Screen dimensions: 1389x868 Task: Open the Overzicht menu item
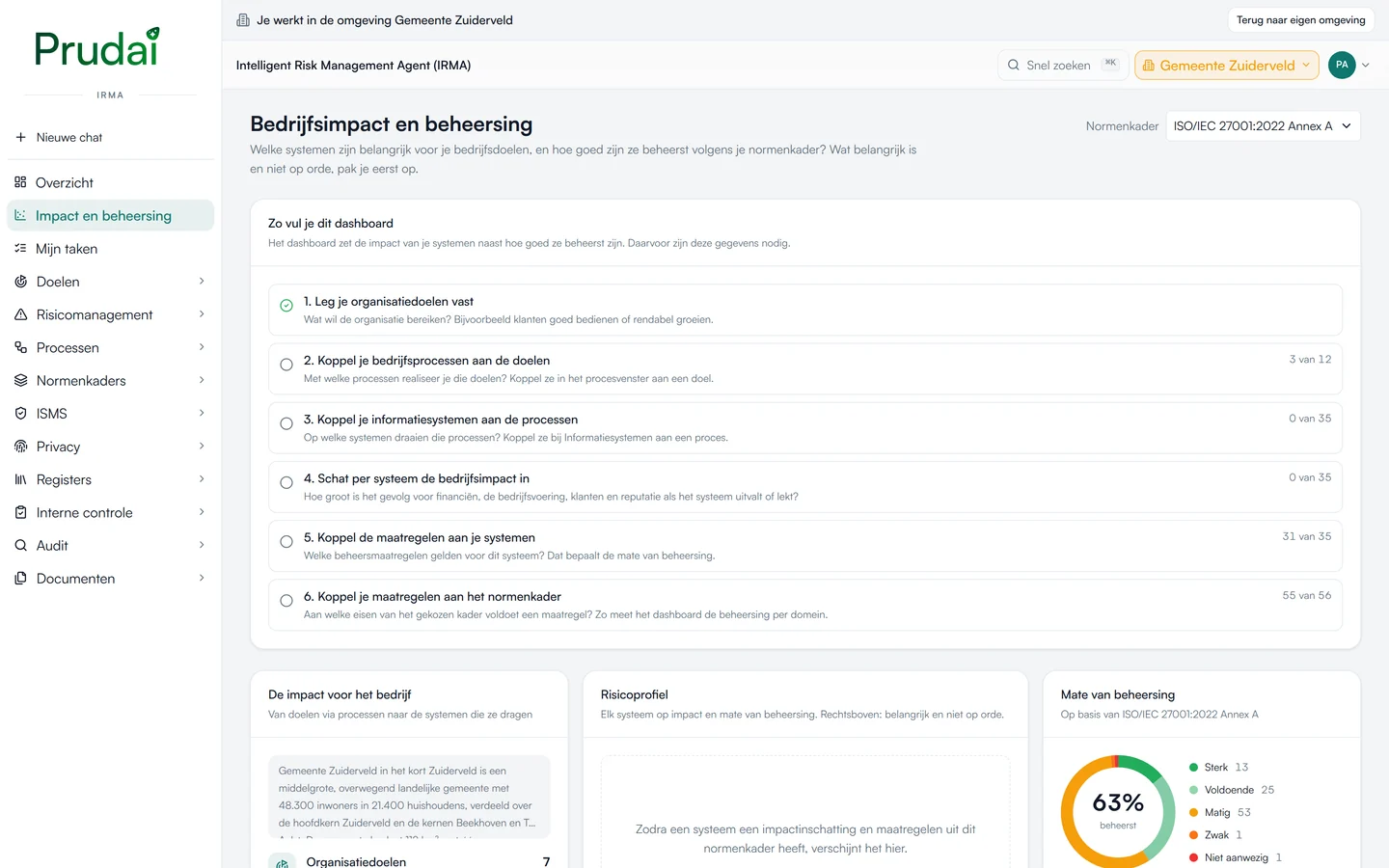pos(110,182)
